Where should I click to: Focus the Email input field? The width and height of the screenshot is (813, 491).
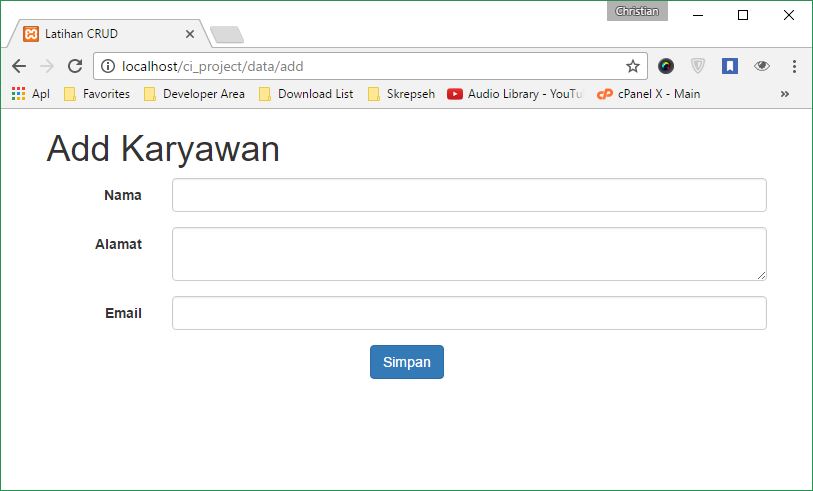469,313
